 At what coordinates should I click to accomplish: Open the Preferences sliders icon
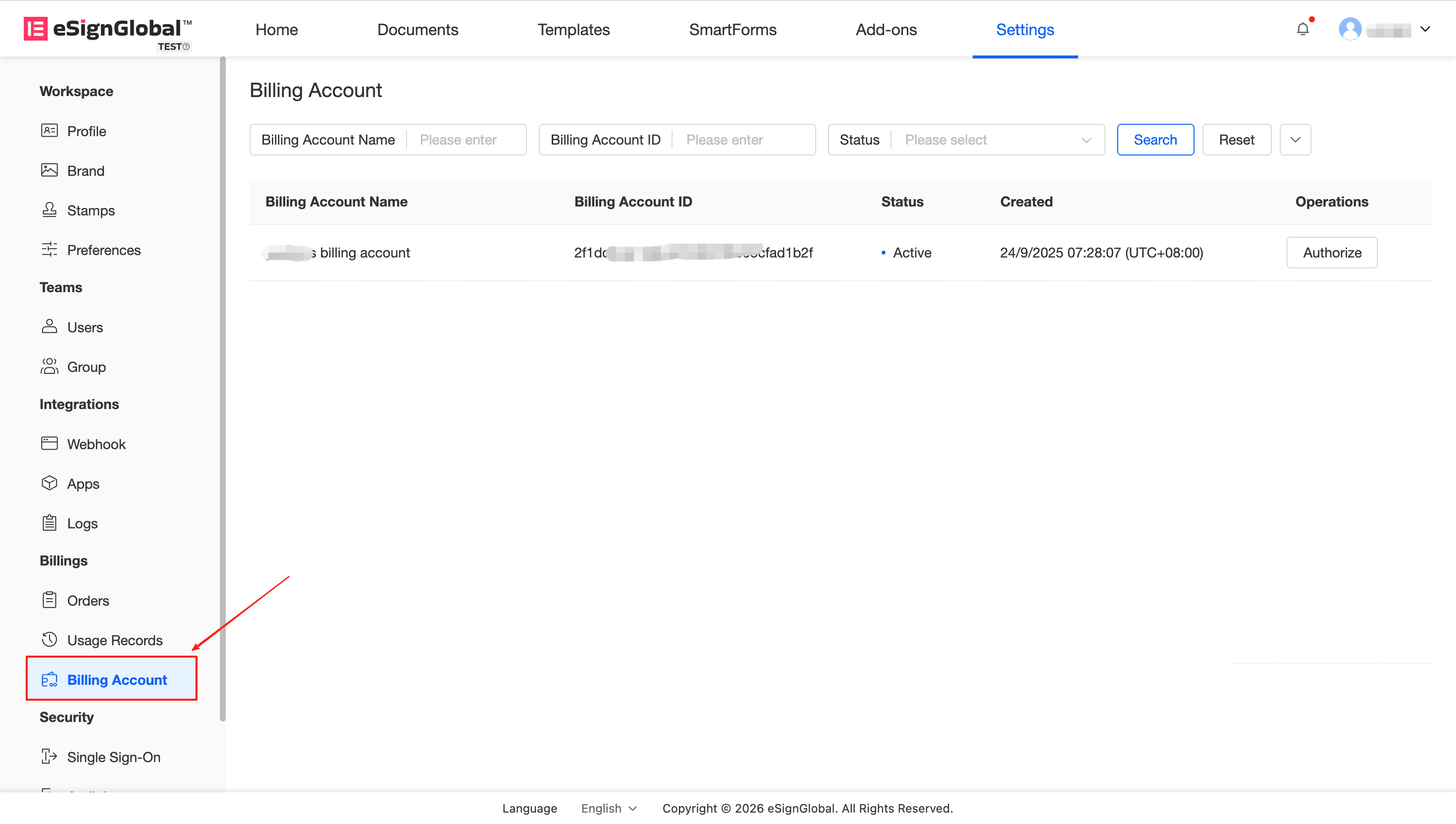(x=49, y=250)
